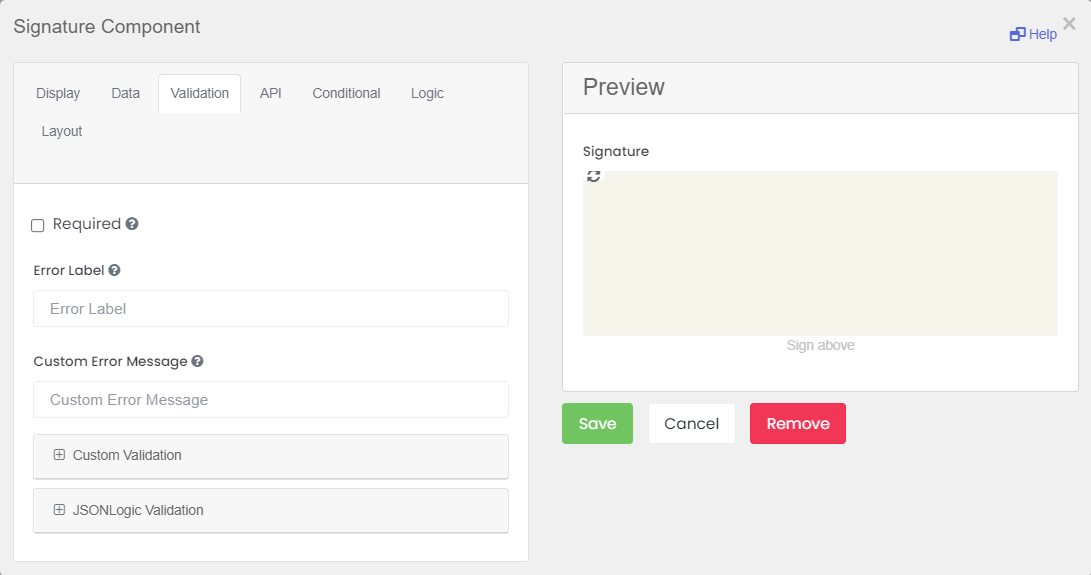This screenshot has height=575, width=1091.
Task: Expand the JSONLogic Validation panel
Action: click(x=271, y=511)
